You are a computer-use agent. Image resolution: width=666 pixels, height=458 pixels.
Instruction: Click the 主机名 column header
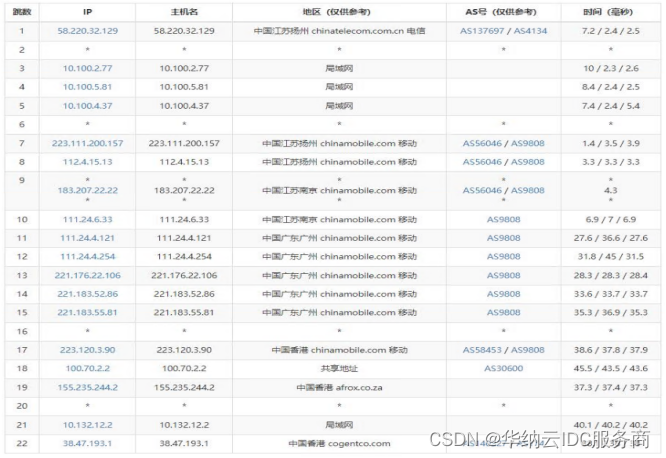183,11
